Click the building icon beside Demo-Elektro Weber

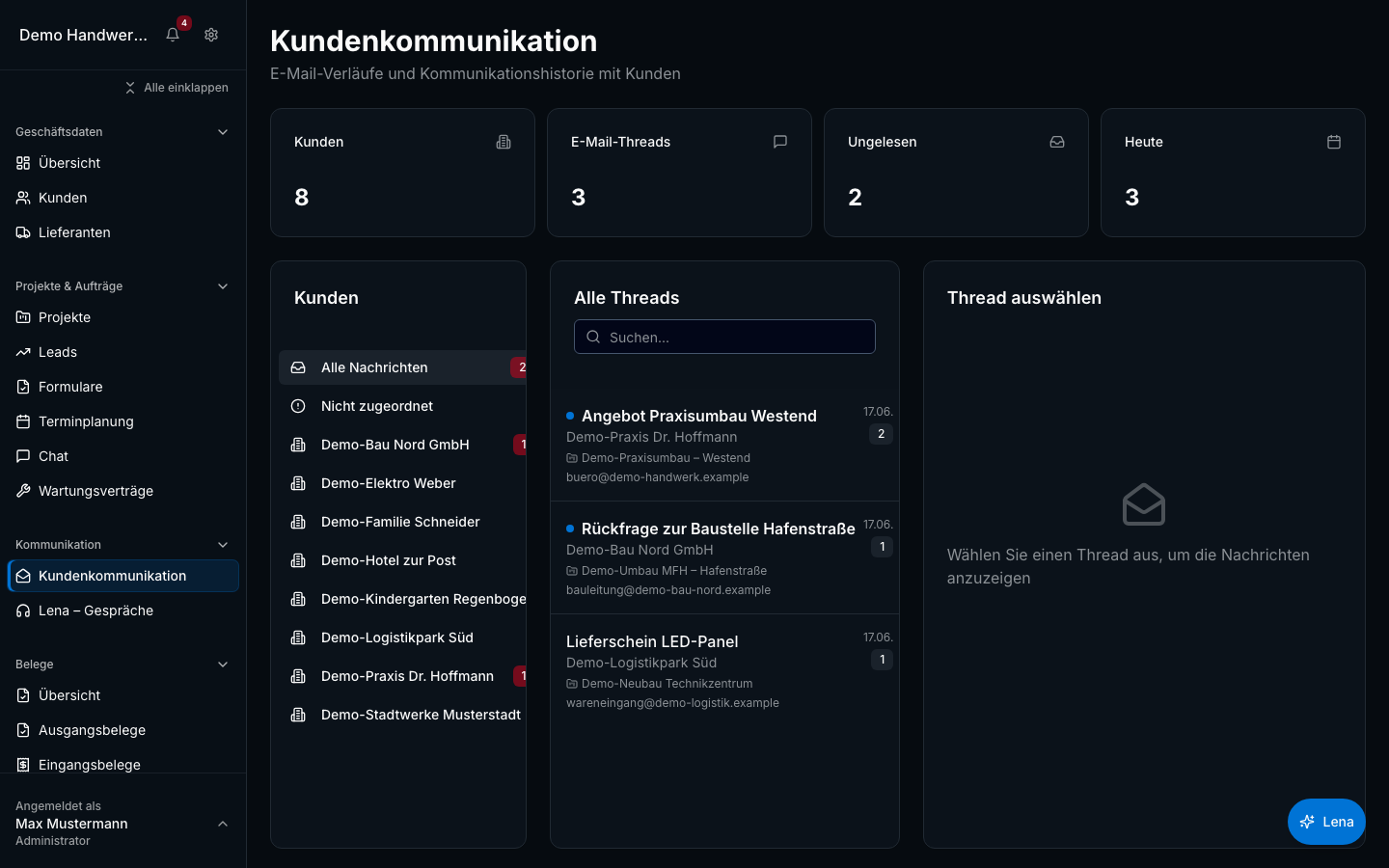[x=298, y=483]
